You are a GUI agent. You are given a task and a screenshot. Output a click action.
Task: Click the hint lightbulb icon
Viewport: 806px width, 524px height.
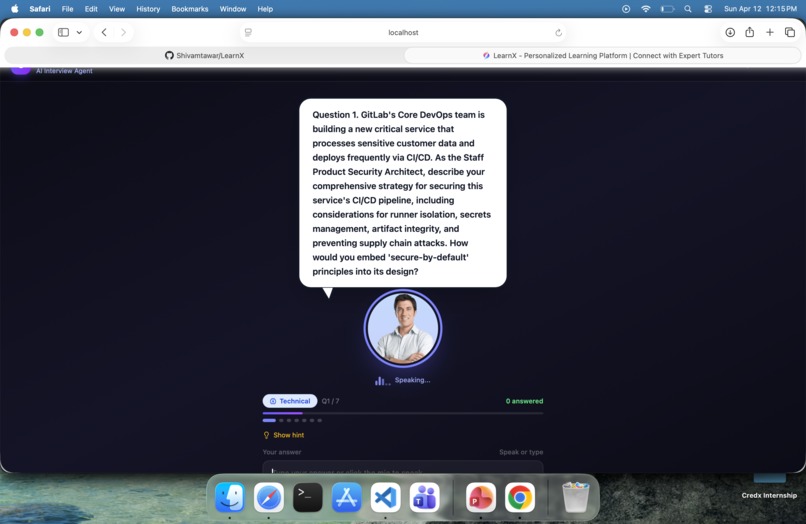click(x=266, y=435)
